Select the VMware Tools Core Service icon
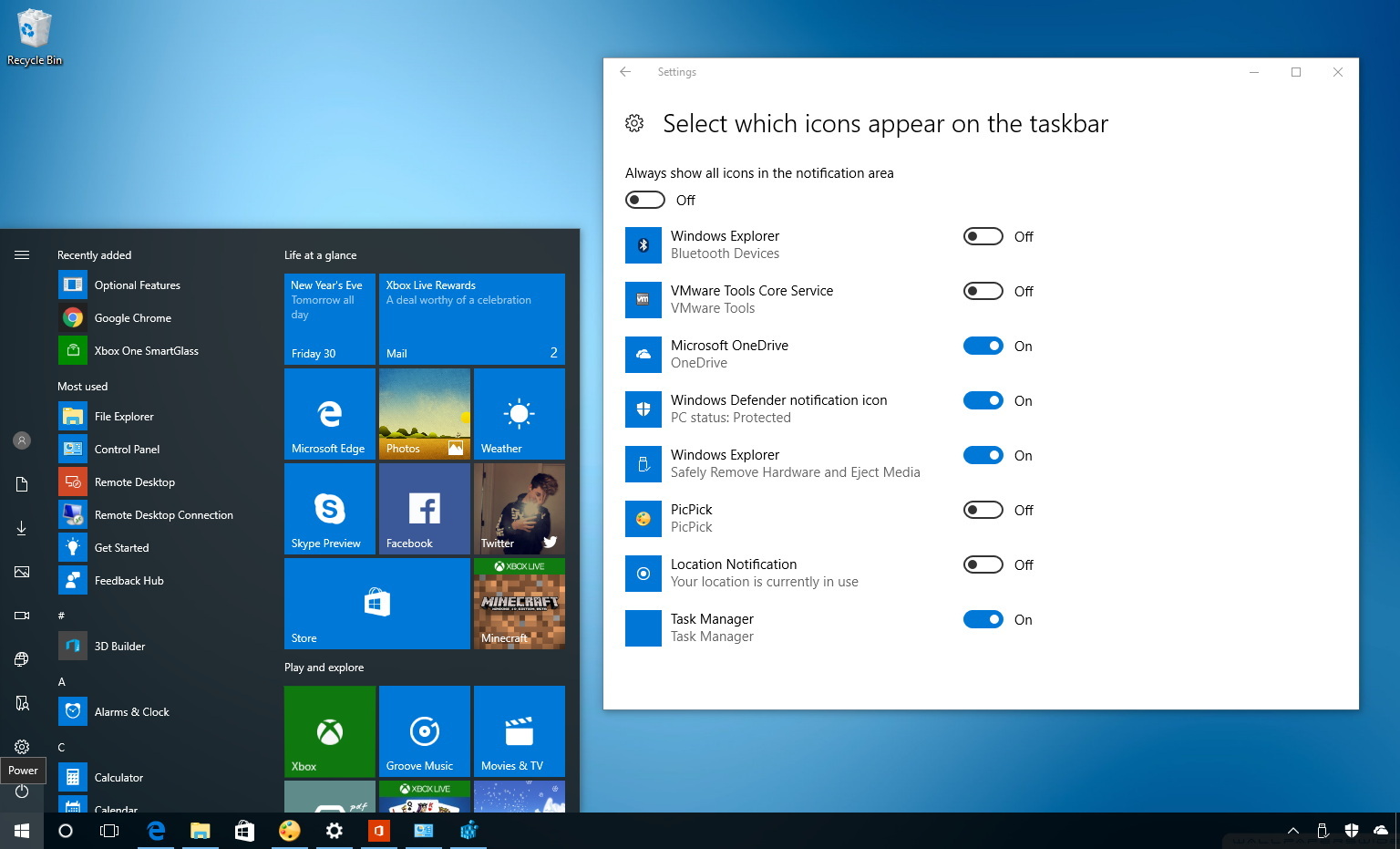1400x849 pixels. [643, 299]
